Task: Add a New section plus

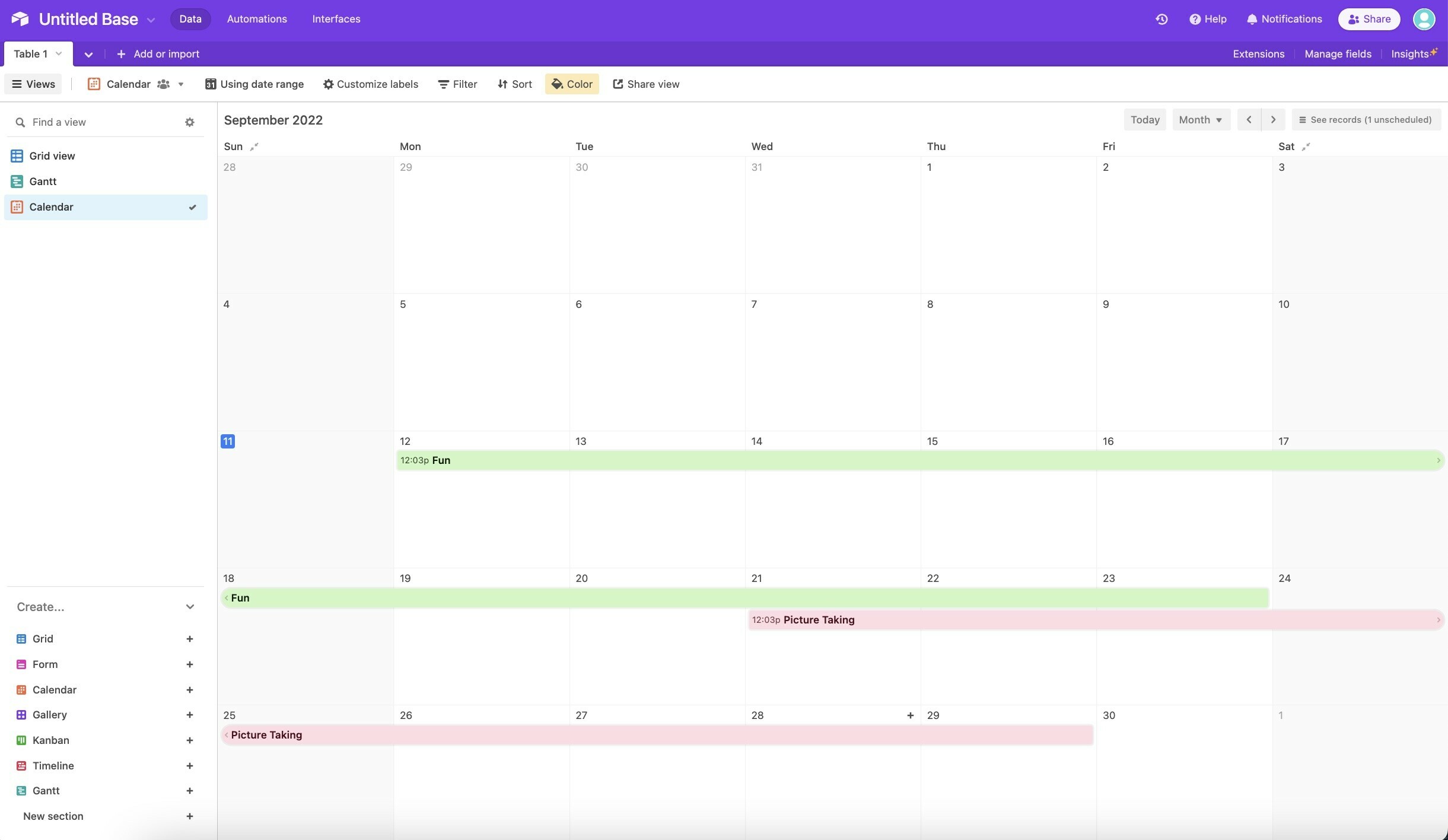Action: pyautogui.click(x=190, y=816)
